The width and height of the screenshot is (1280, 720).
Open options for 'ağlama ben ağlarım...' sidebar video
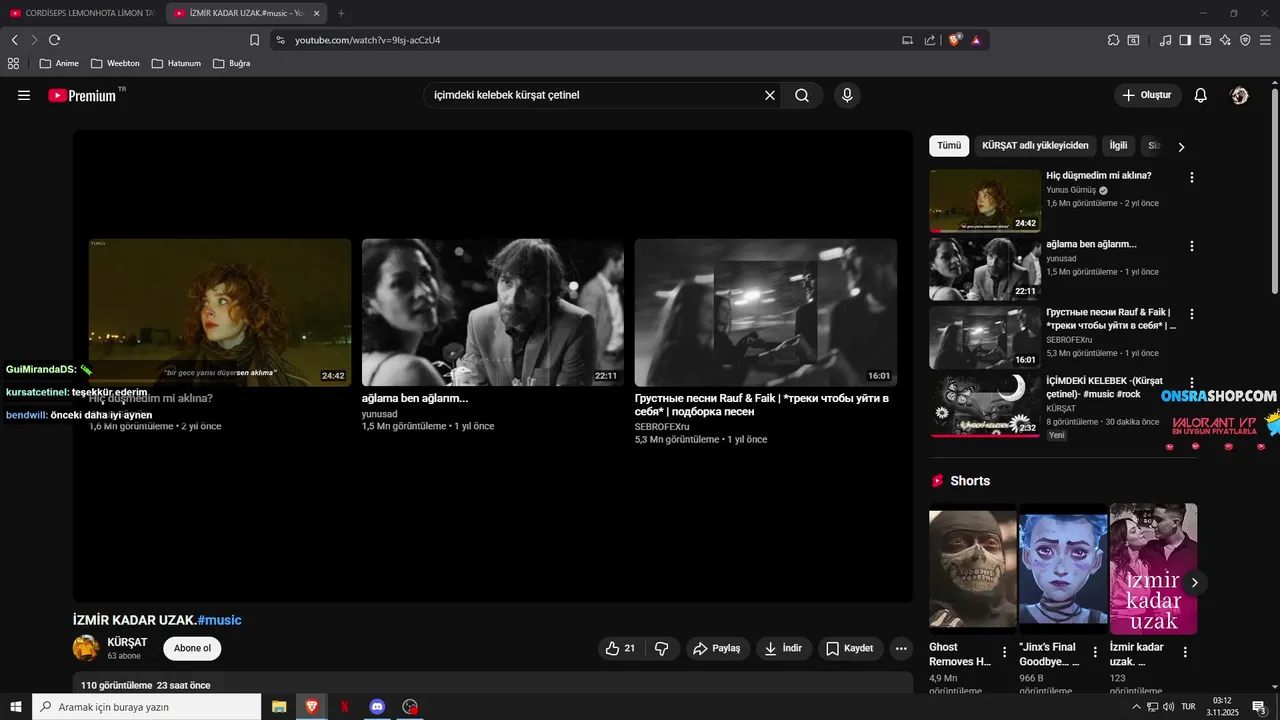point(1191,245)
